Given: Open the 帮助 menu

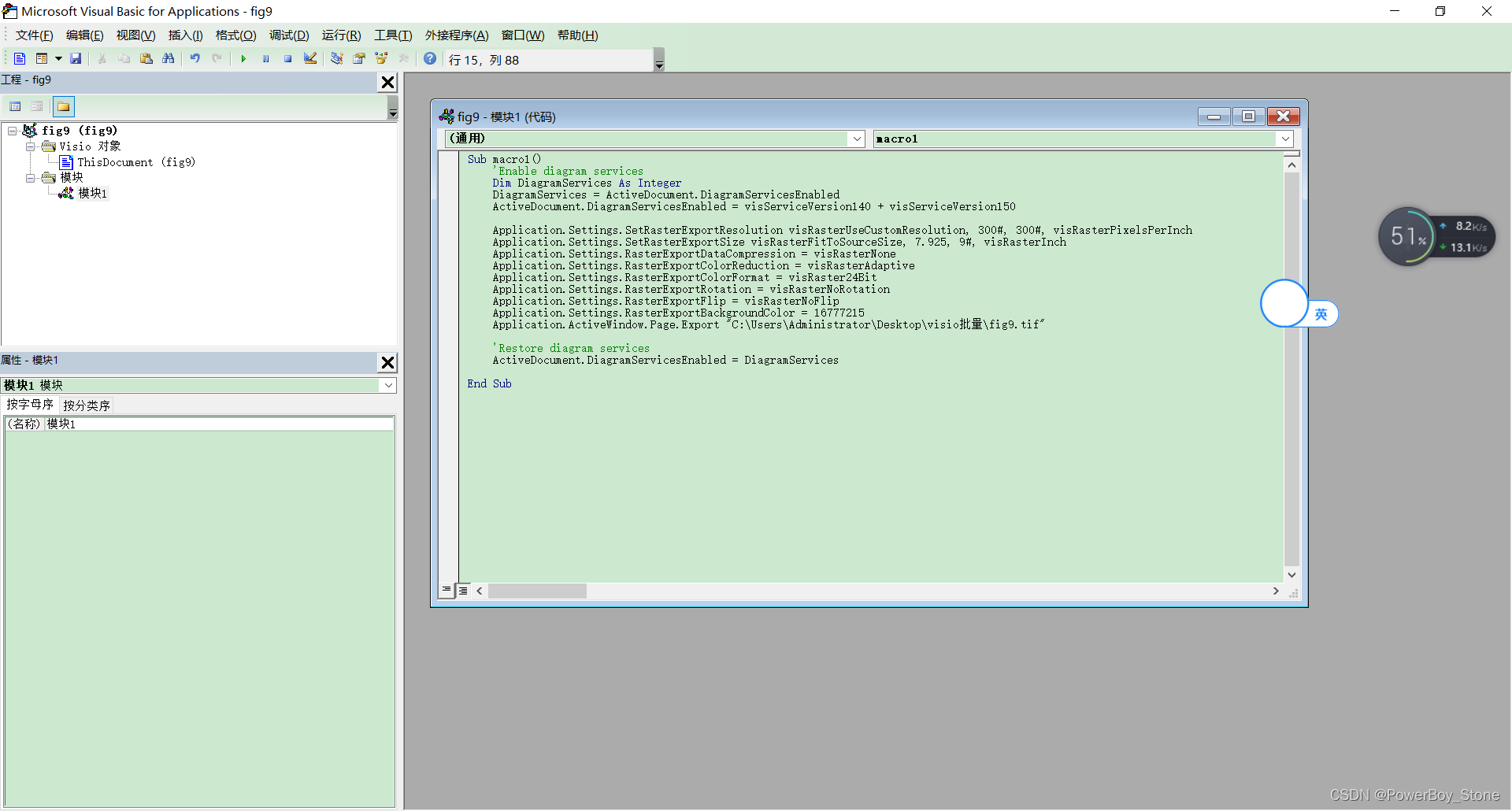Looking at the screenshot, I should [x=577, y=35].
